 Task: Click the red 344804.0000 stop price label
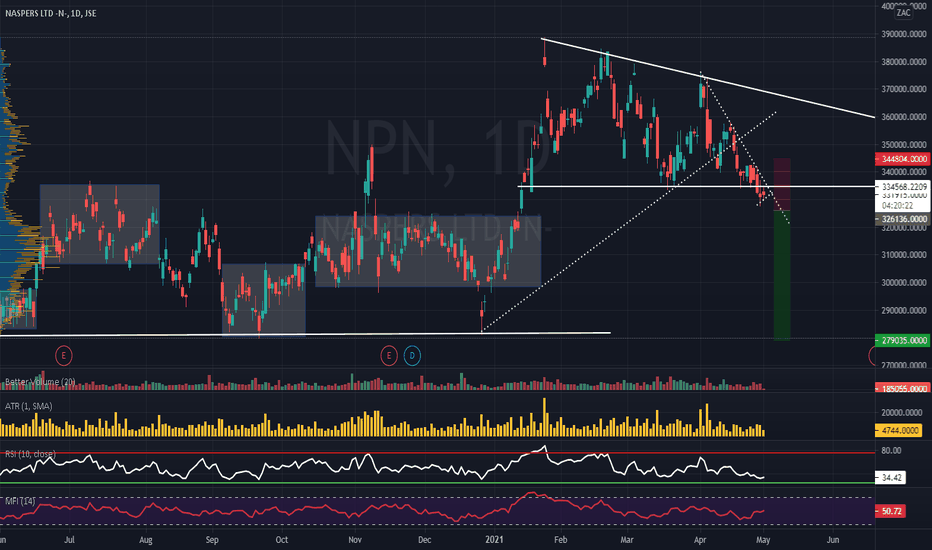[903, 159]
